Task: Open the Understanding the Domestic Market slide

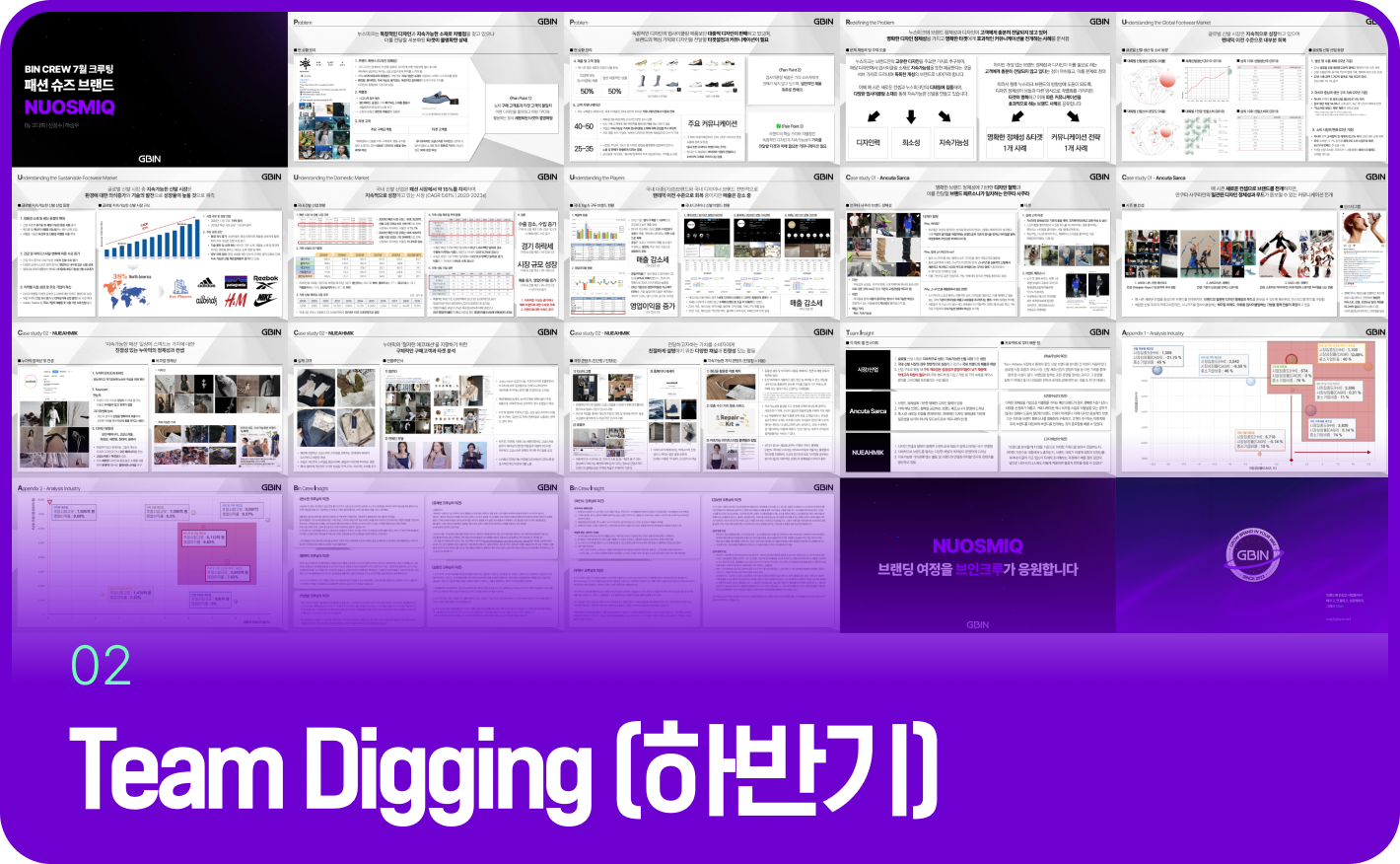Action: point(427,245)
